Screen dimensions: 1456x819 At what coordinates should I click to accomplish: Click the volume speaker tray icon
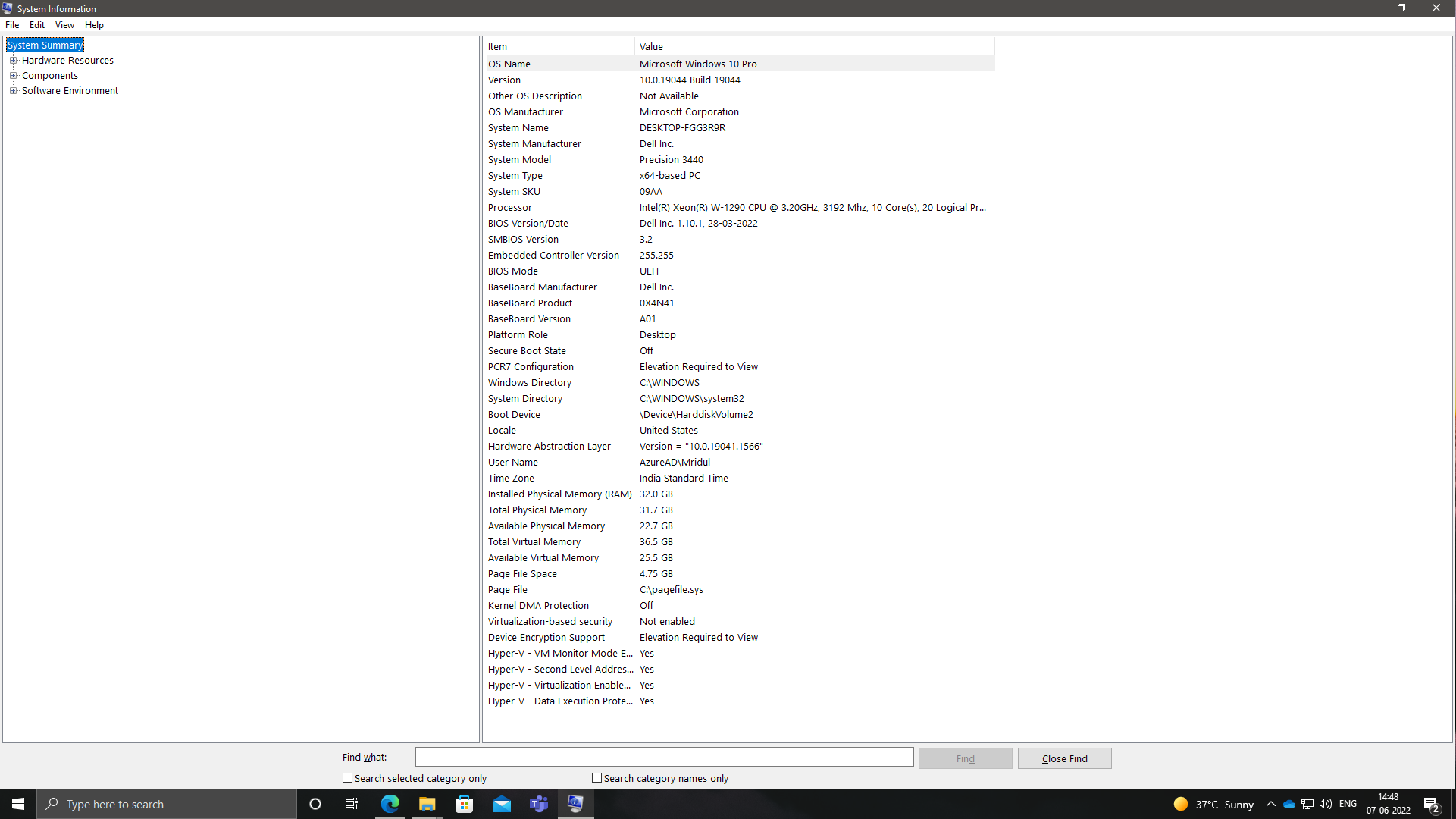[x=1326, y=804]
